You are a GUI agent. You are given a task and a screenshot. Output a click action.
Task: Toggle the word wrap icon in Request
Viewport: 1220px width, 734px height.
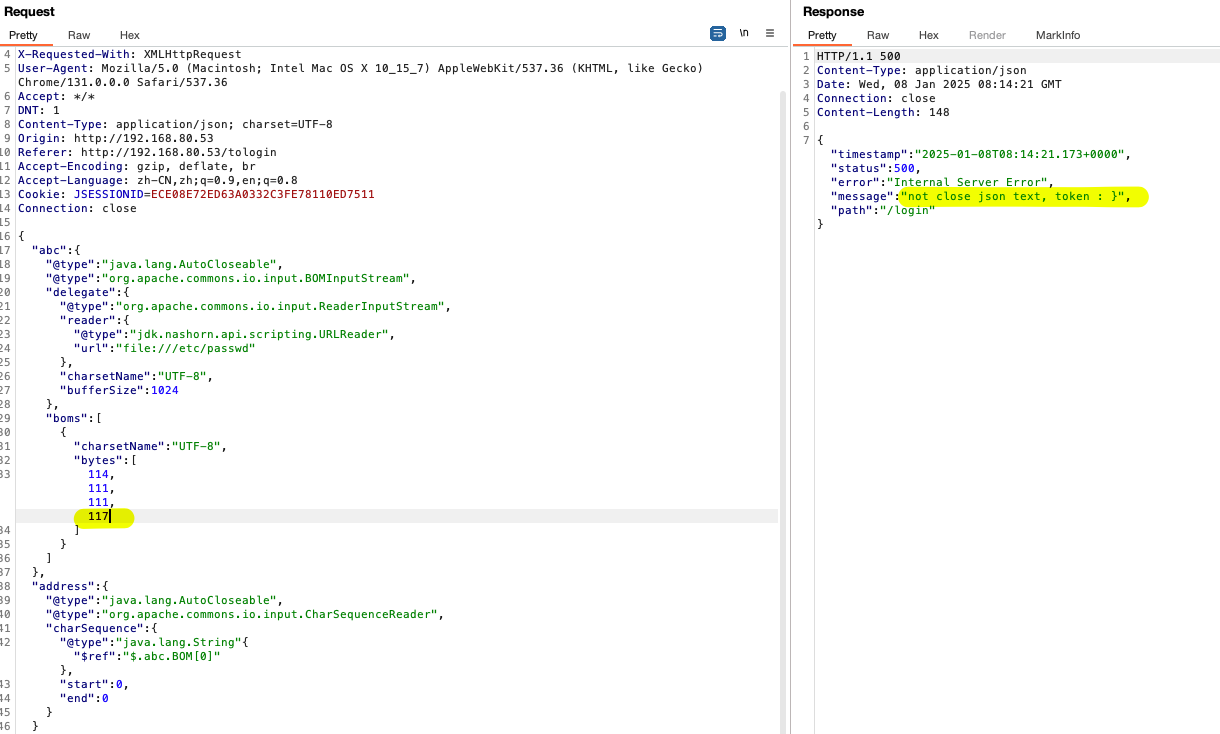(717, 33)
